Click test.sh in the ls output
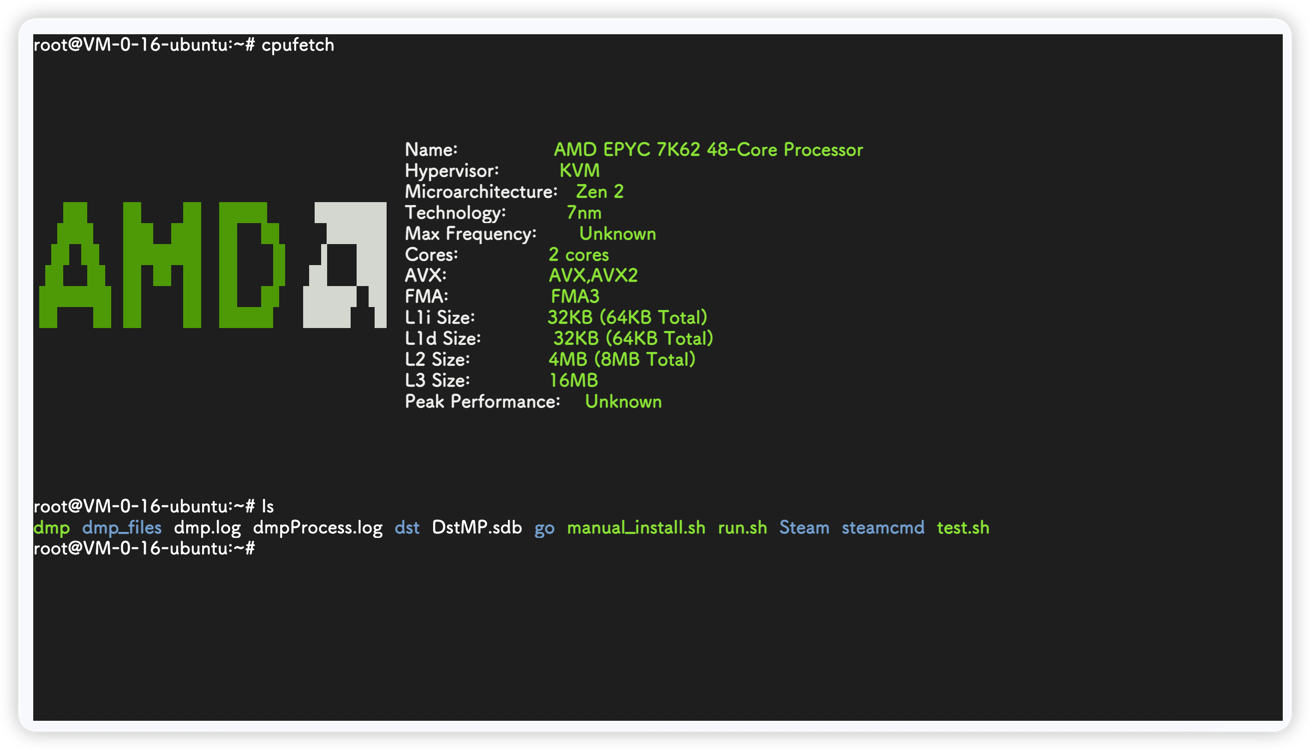 tap(962, 527)
